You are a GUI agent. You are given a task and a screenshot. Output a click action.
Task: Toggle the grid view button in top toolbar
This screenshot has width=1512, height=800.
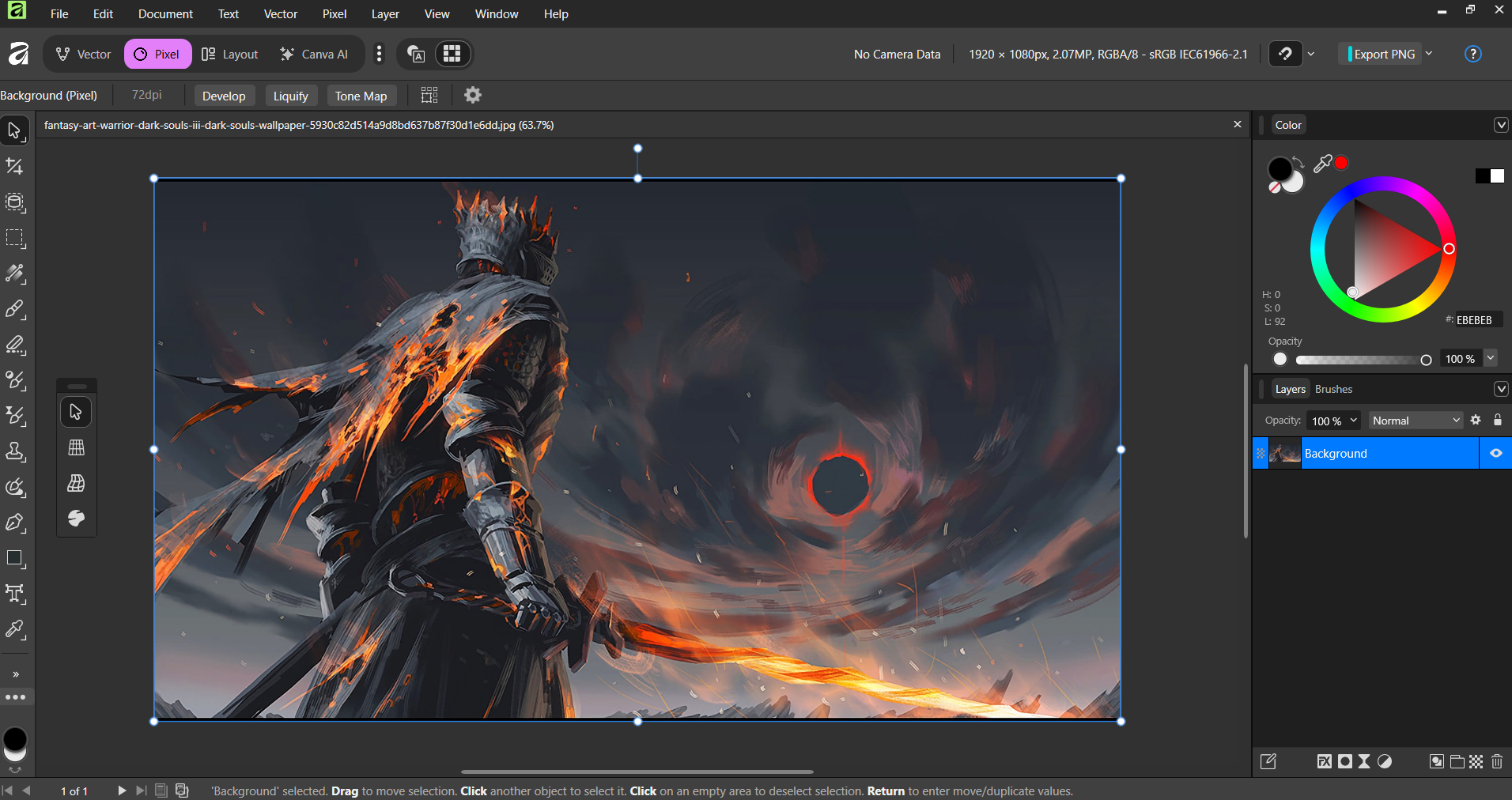click(452, 54)
